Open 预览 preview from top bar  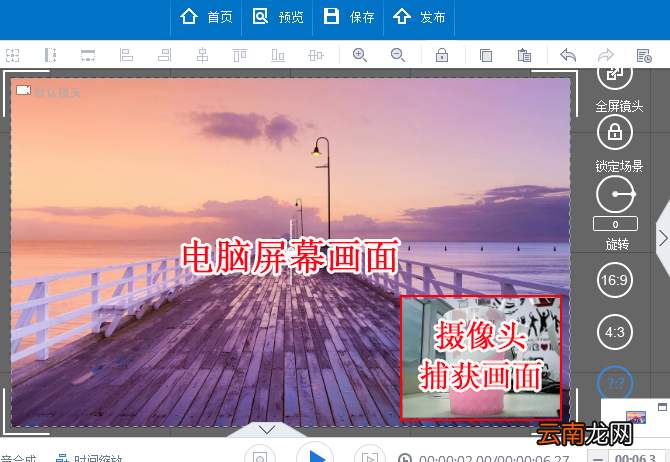[x=277, y=17]
